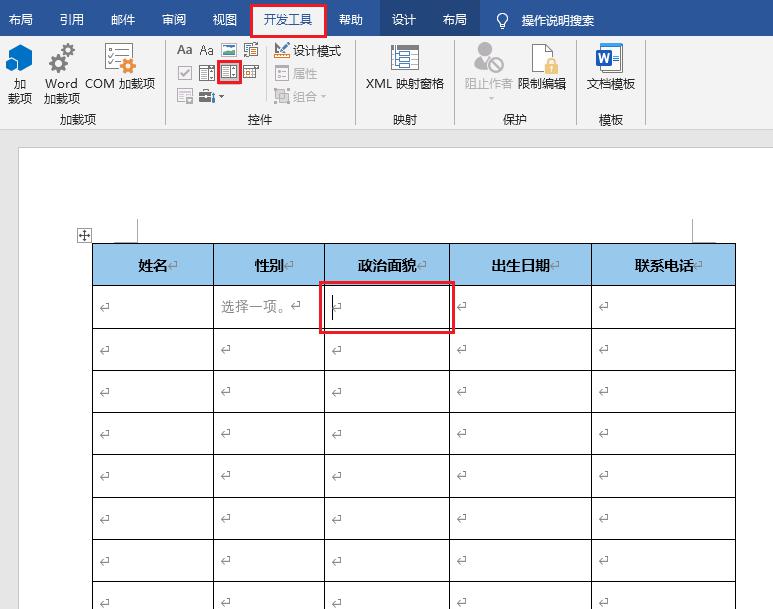Open COM 加载项 dialog

120,67
